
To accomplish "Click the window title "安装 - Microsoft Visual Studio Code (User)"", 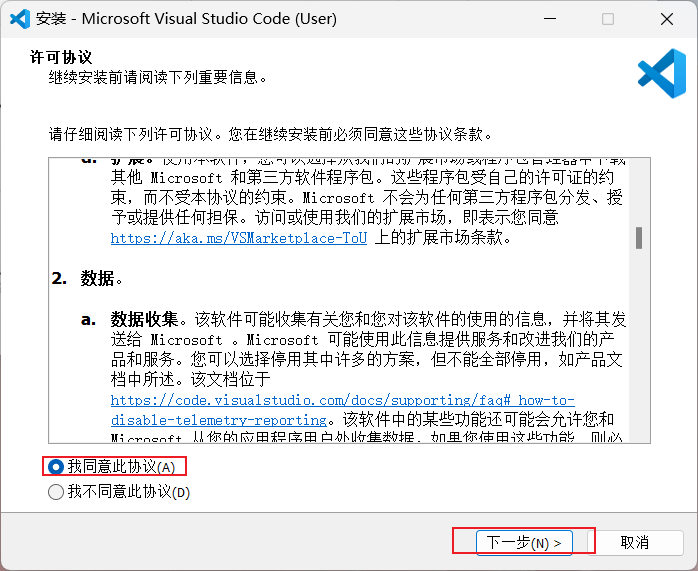I will (187, 19).
